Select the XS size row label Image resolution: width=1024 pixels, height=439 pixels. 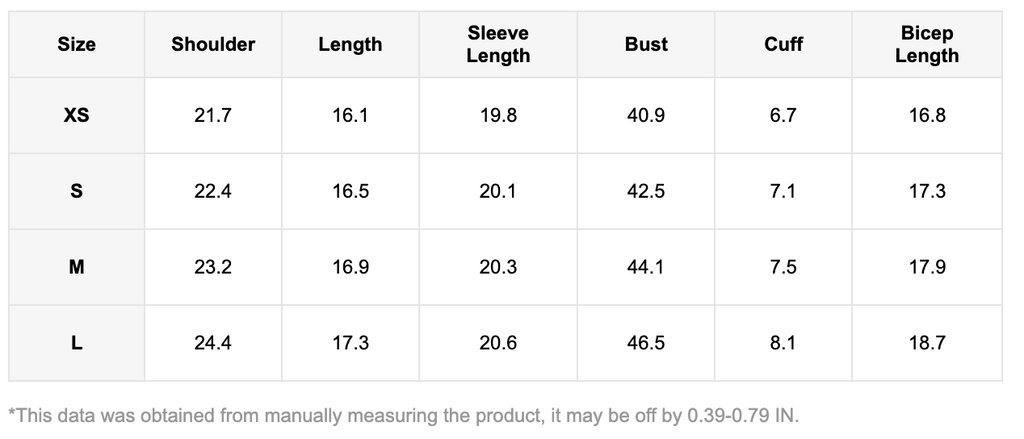77,115
